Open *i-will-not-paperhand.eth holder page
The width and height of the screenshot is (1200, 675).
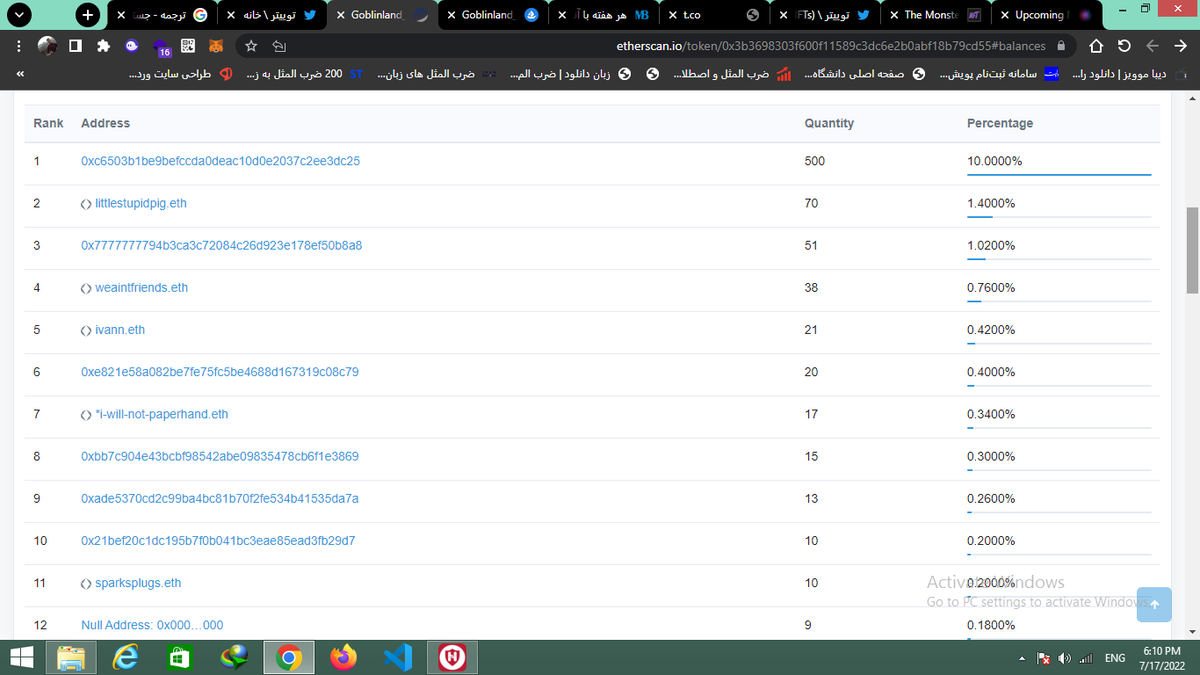pos(161,414)
